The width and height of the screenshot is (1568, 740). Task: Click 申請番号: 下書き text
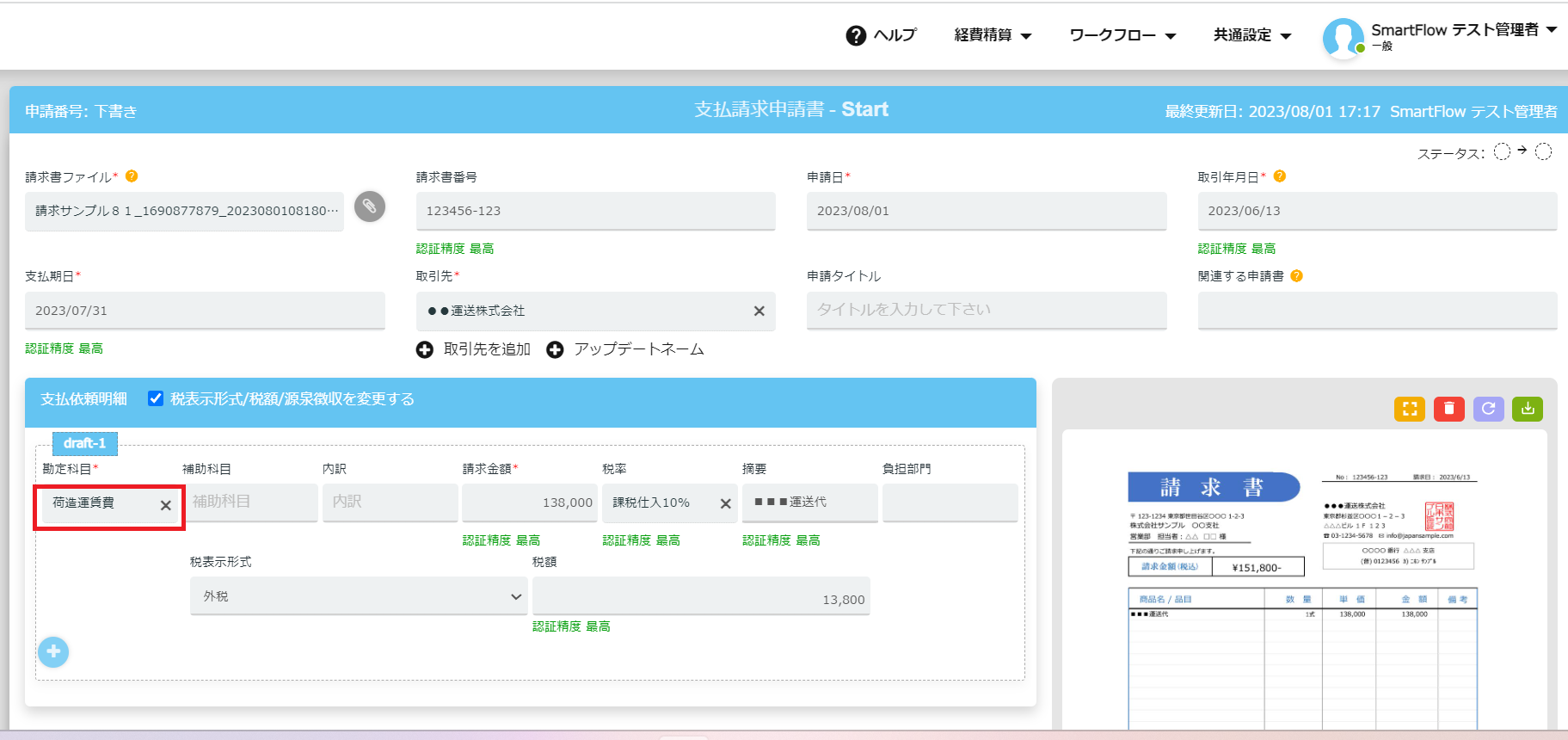point(81,111)
